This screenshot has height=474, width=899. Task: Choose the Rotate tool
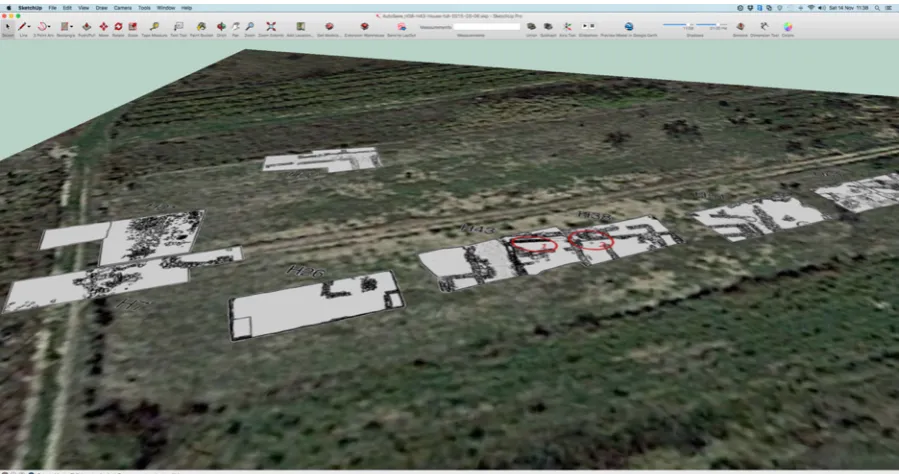point(118,26)
